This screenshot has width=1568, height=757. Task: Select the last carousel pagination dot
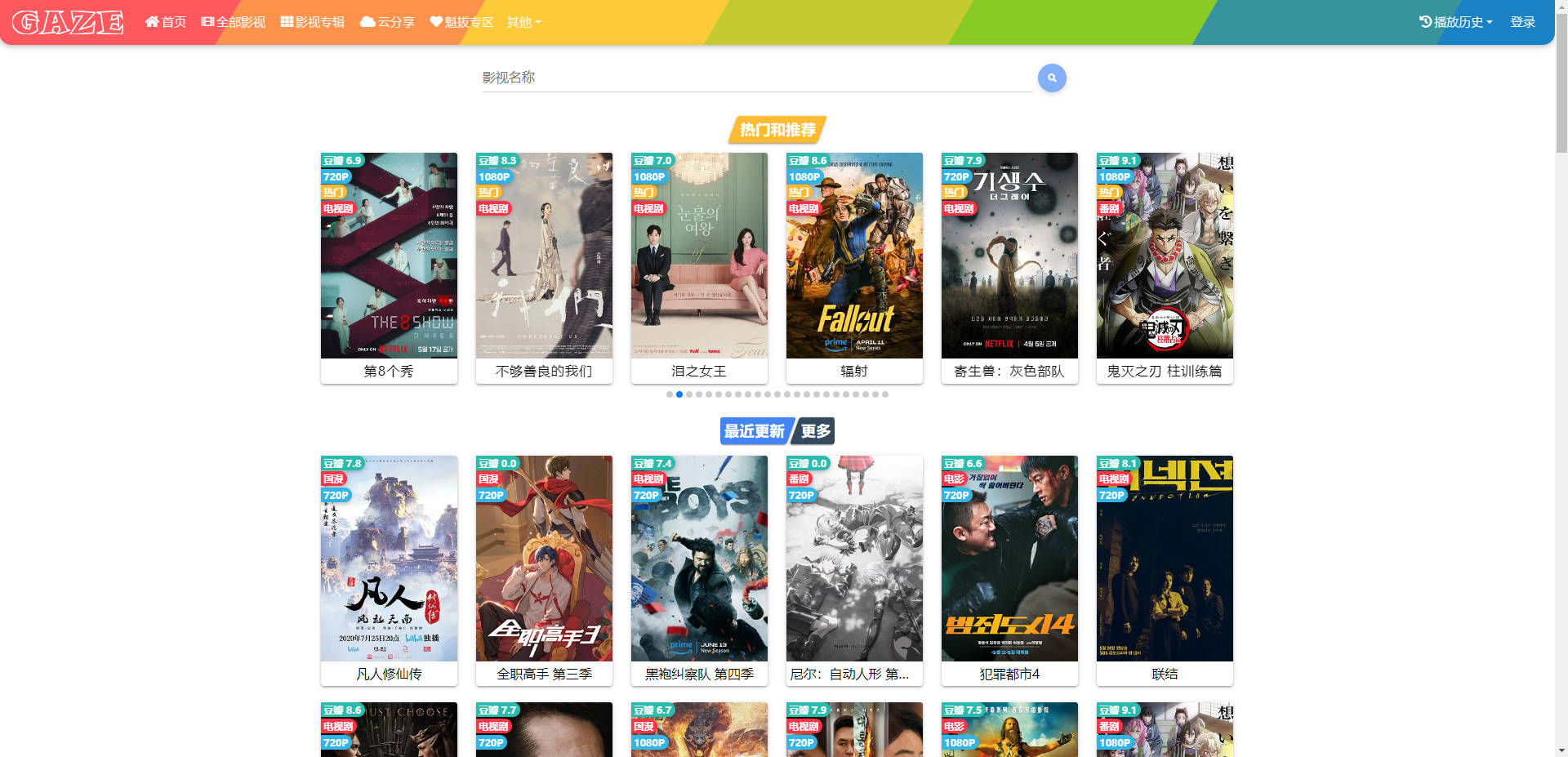tap(885, 394)
